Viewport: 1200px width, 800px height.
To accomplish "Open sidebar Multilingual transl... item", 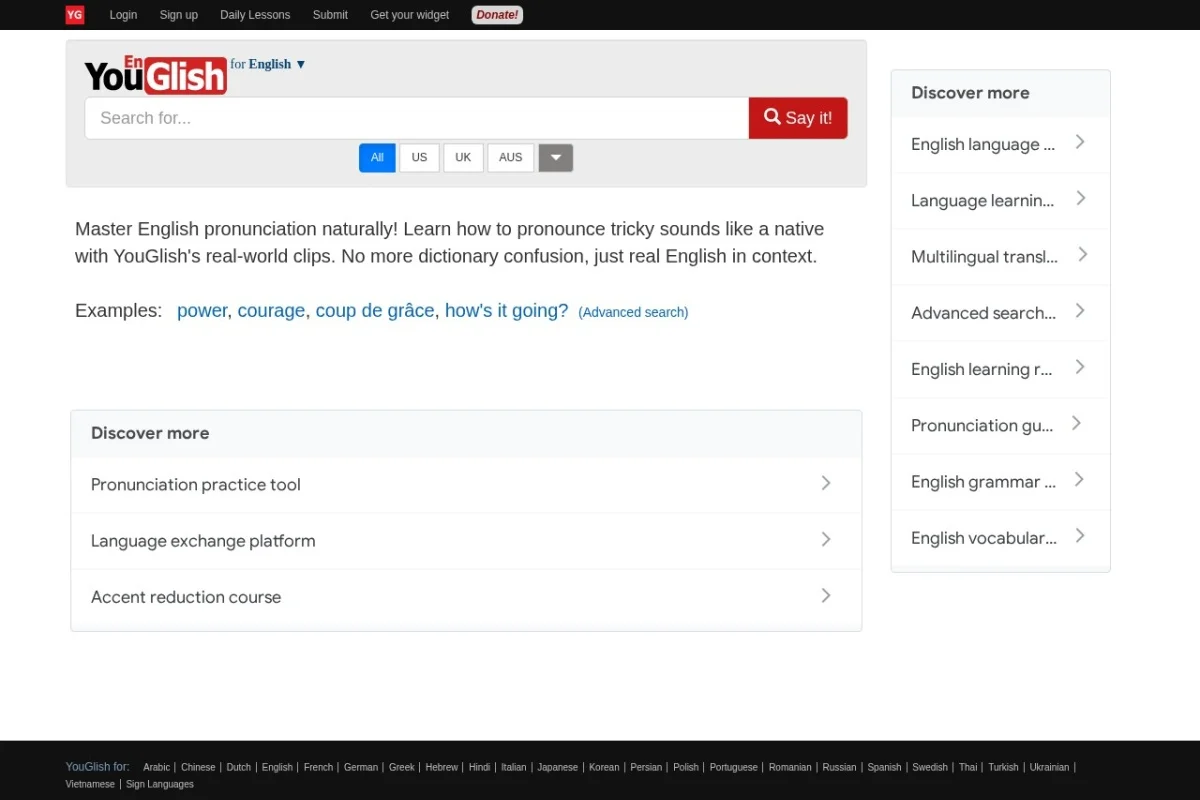I will [1000, 257].
